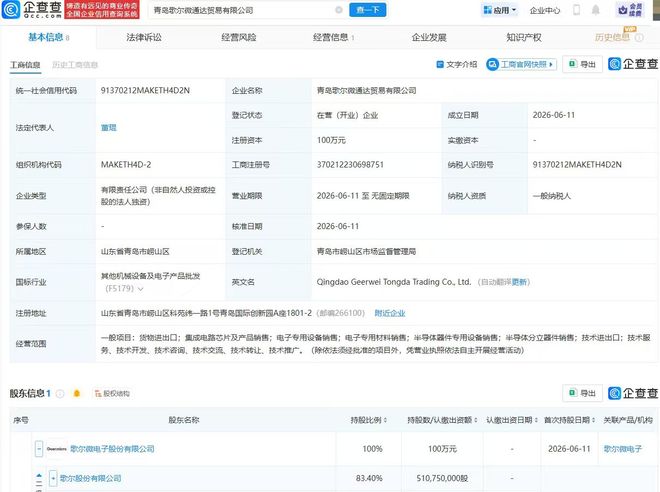This screenshot has height=492, width=660.
Task: Switch to the 经营信息 tab
Action: (x=333, y=37)
